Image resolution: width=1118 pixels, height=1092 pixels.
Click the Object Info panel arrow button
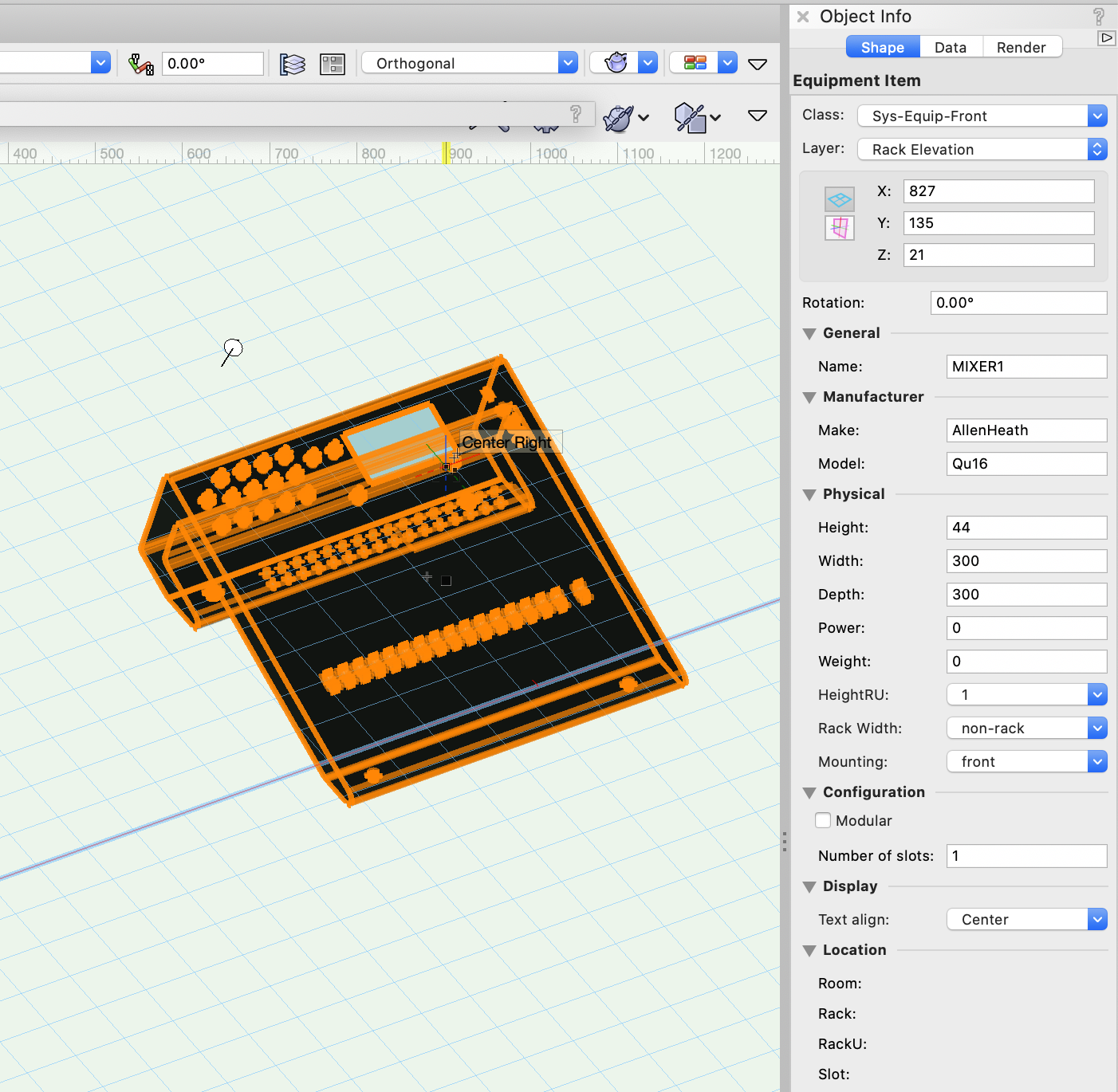pyautogui.click(x=1106, y=37)
